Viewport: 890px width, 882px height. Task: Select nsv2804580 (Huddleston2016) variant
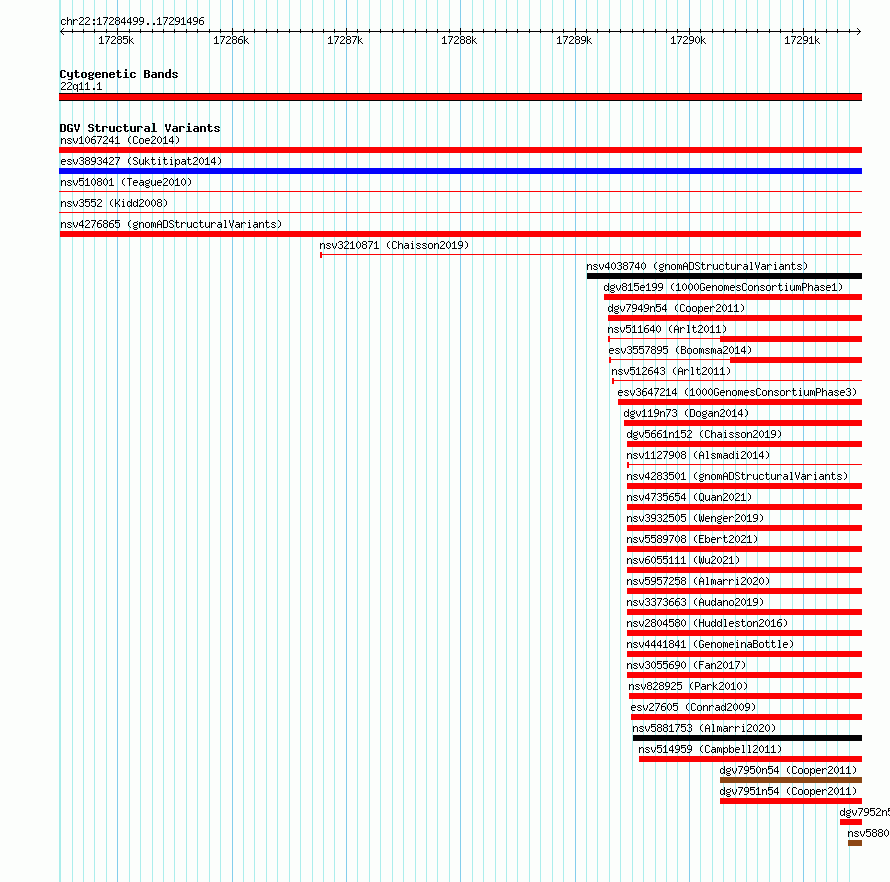tap(707, 623)
